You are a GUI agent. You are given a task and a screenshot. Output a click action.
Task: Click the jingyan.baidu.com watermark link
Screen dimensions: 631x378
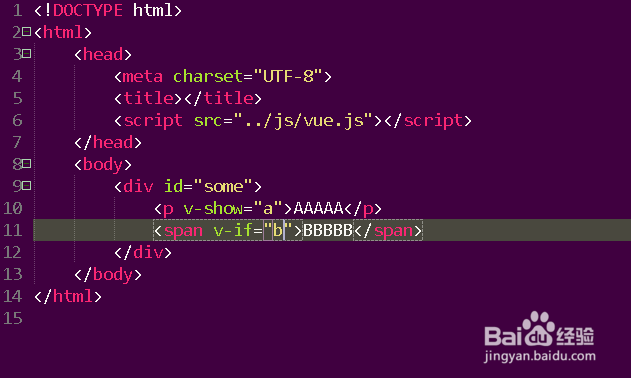(x=540, y=356)
